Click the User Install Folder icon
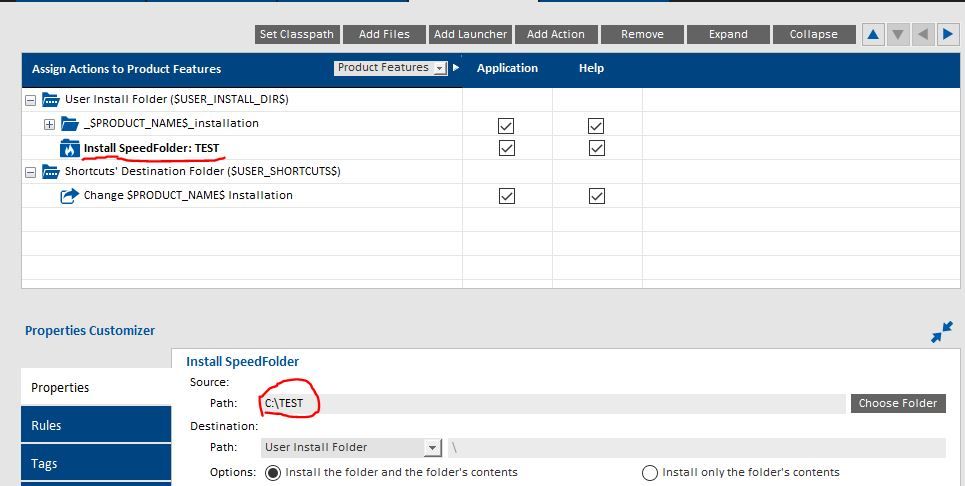This screenshot has width=965, height=486. [50, 100]
